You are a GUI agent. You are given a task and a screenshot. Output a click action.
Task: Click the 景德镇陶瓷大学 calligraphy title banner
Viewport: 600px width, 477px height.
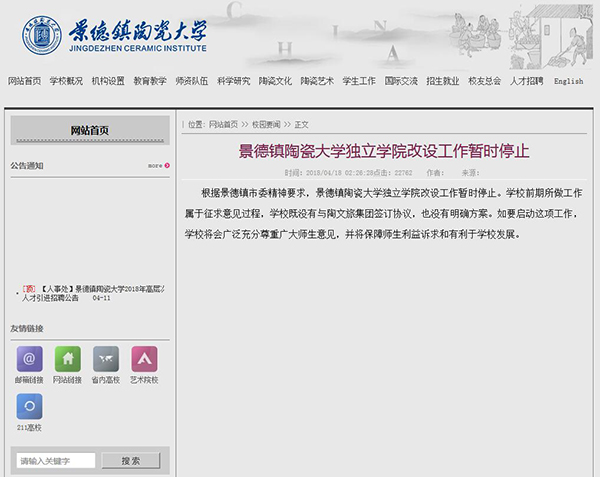click(138, 30)
